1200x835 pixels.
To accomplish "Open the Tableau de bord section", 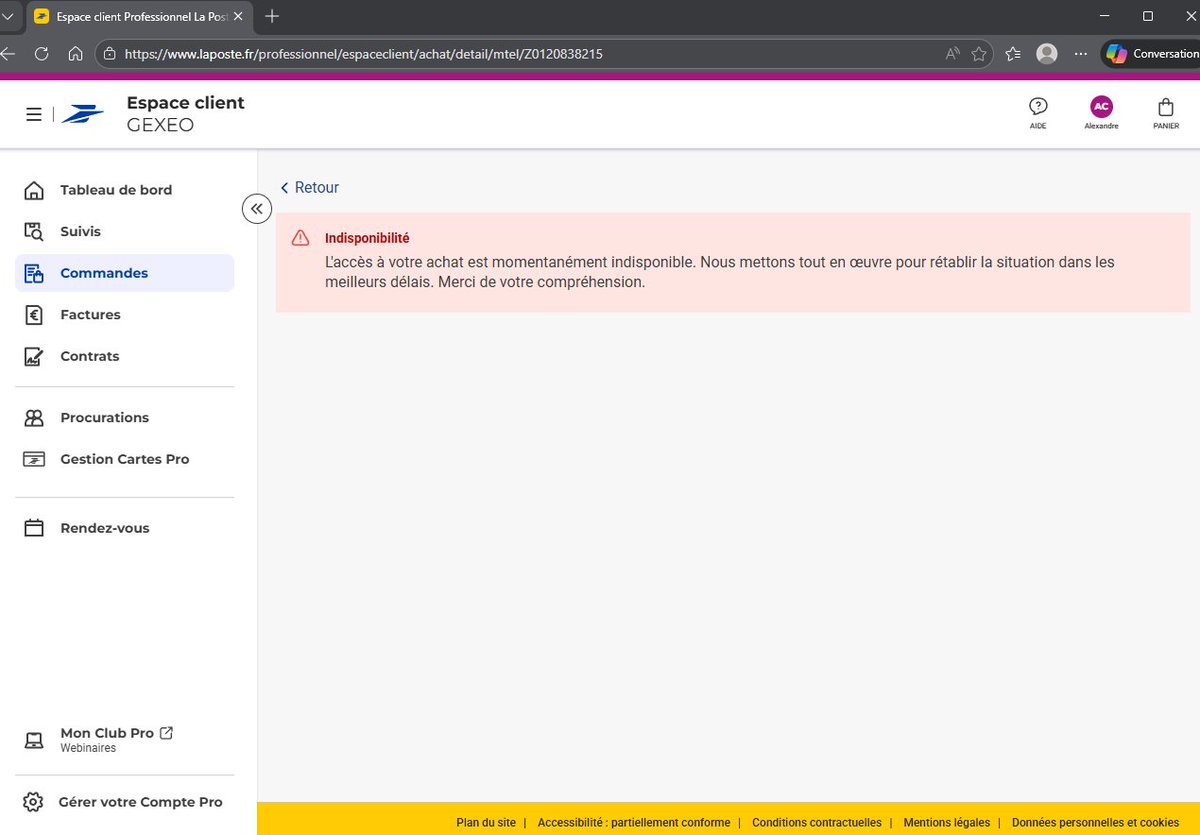I will point(116,190).
